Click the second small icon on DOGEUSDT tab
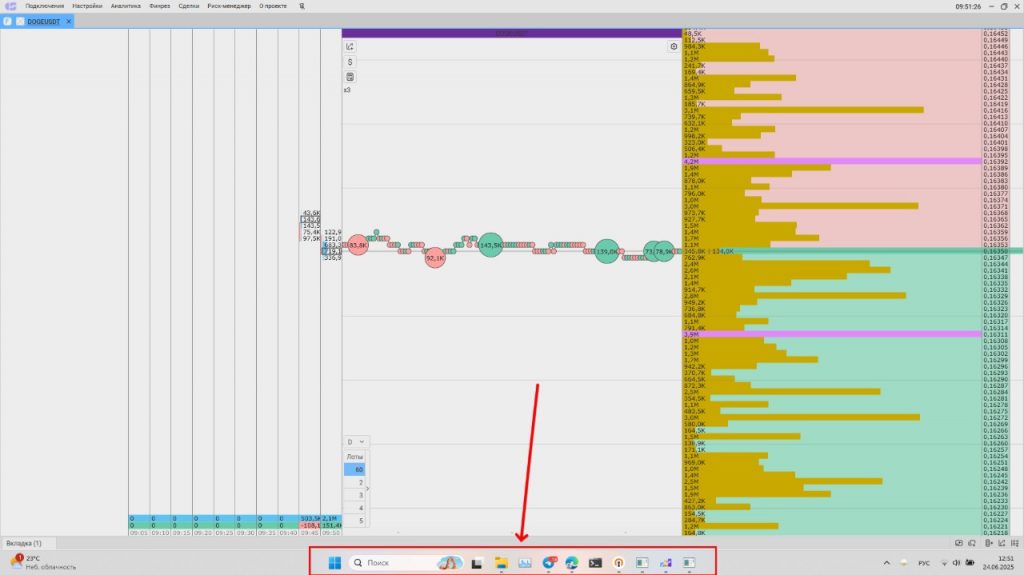Viewport: 1024px width, 575px height. [x=20, y=22]
